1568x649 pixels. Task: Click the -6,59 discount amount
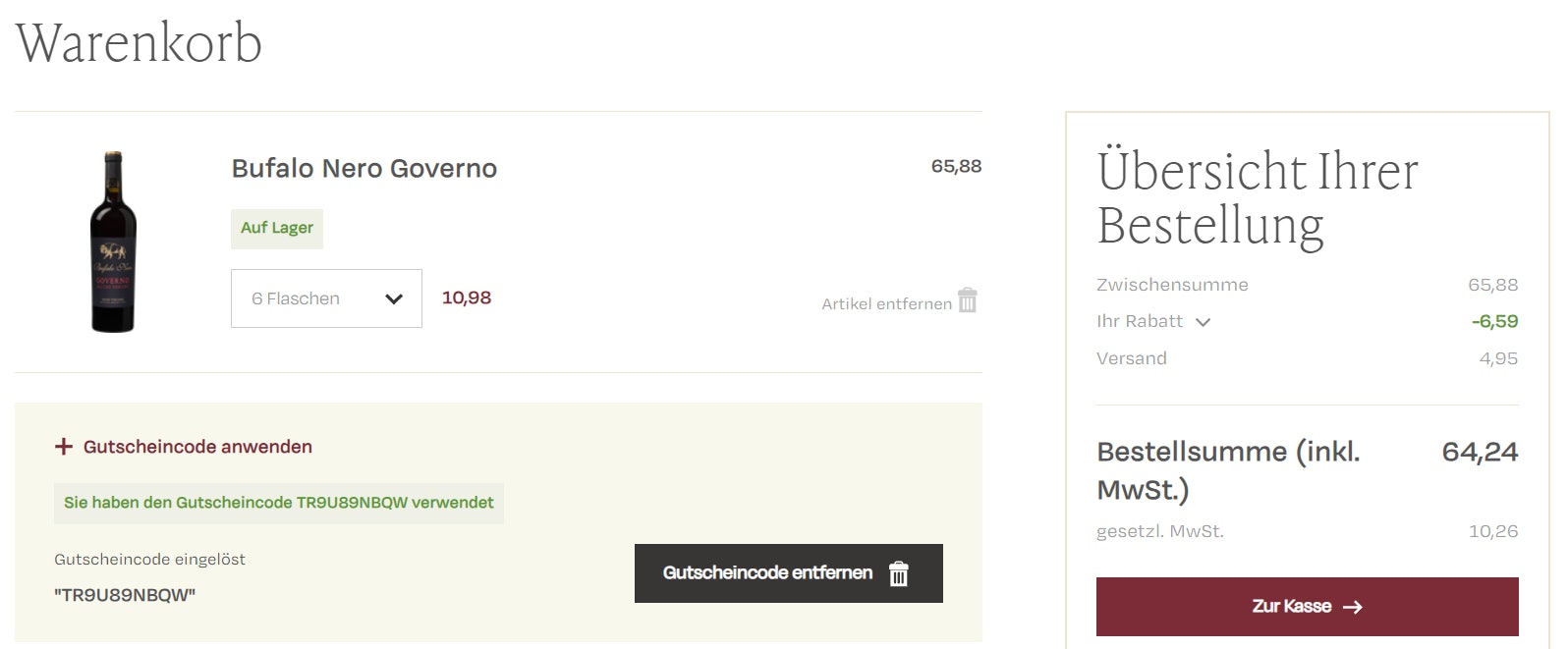[1494, 321]
